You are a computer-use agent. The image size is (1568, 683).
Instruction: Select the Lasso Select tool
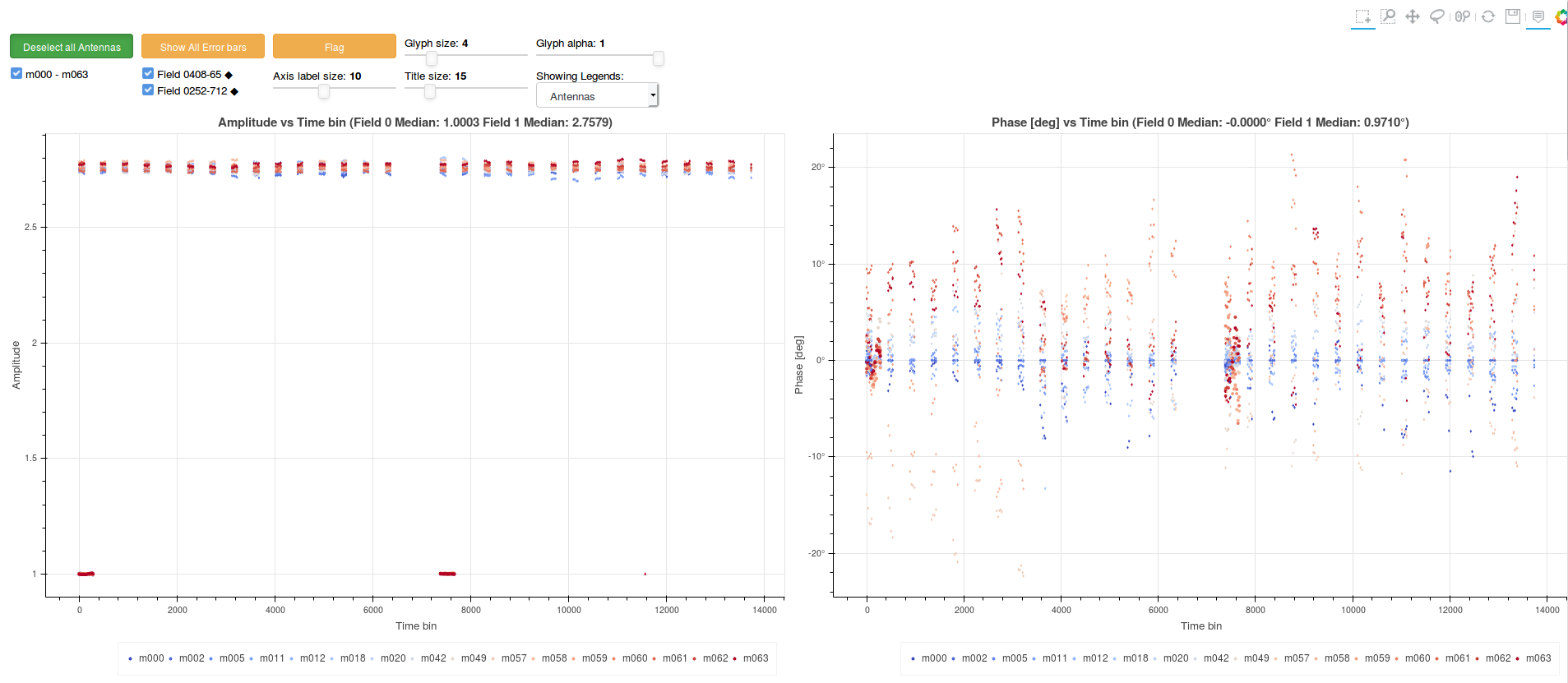[x=1437, y=16]
